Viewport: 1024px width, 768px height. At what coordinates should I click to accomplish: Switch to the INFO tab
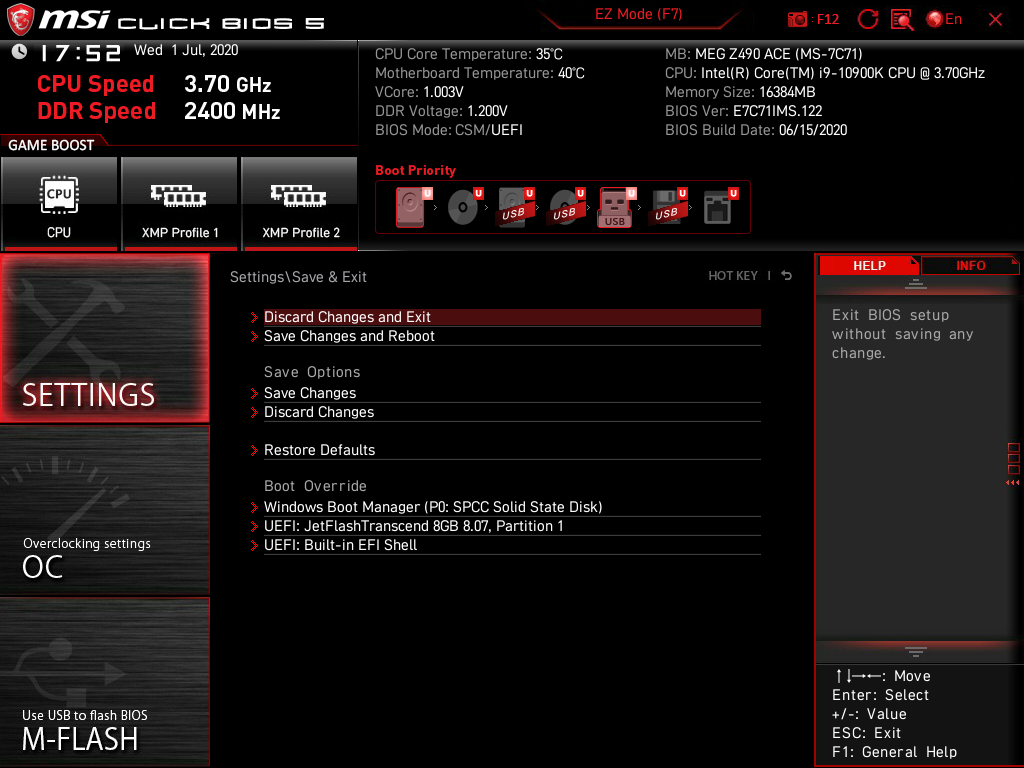point(969,265)
